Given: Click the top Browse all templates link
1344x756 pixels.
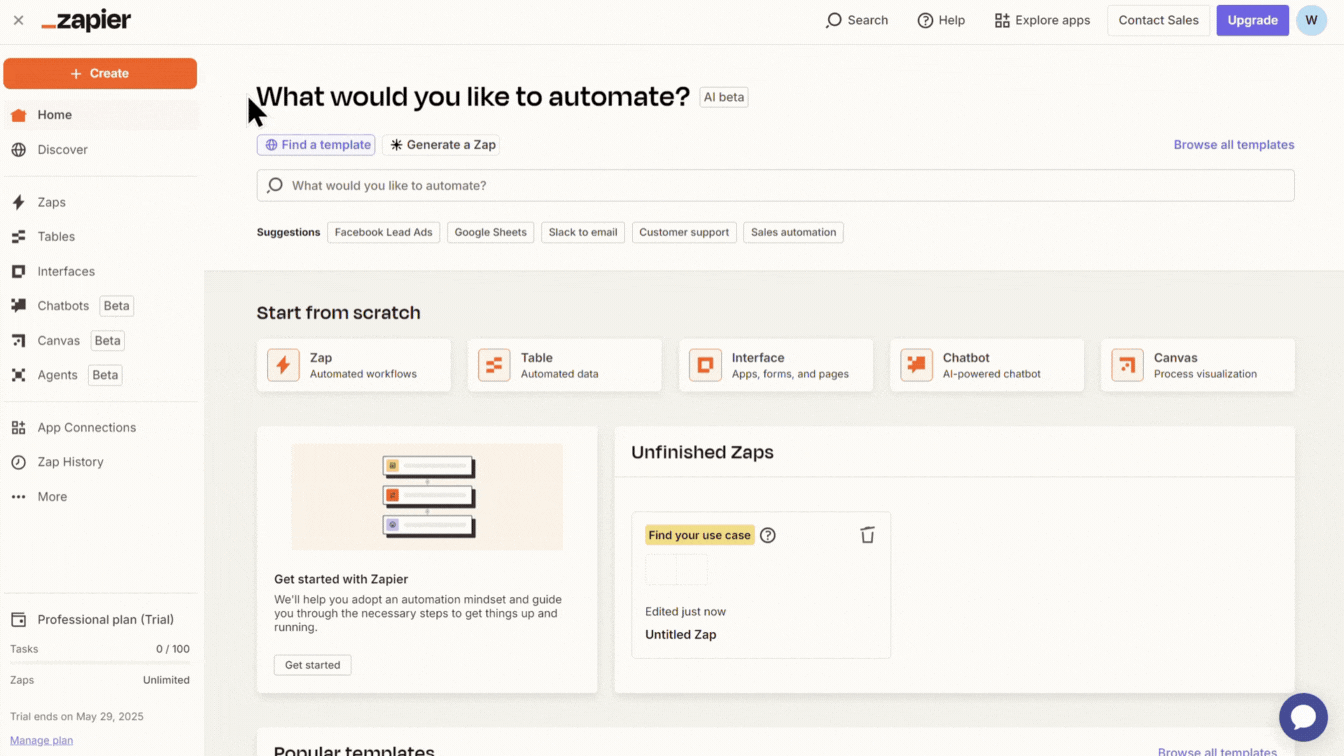Looking at the screenshot, I should point(1233,145).
